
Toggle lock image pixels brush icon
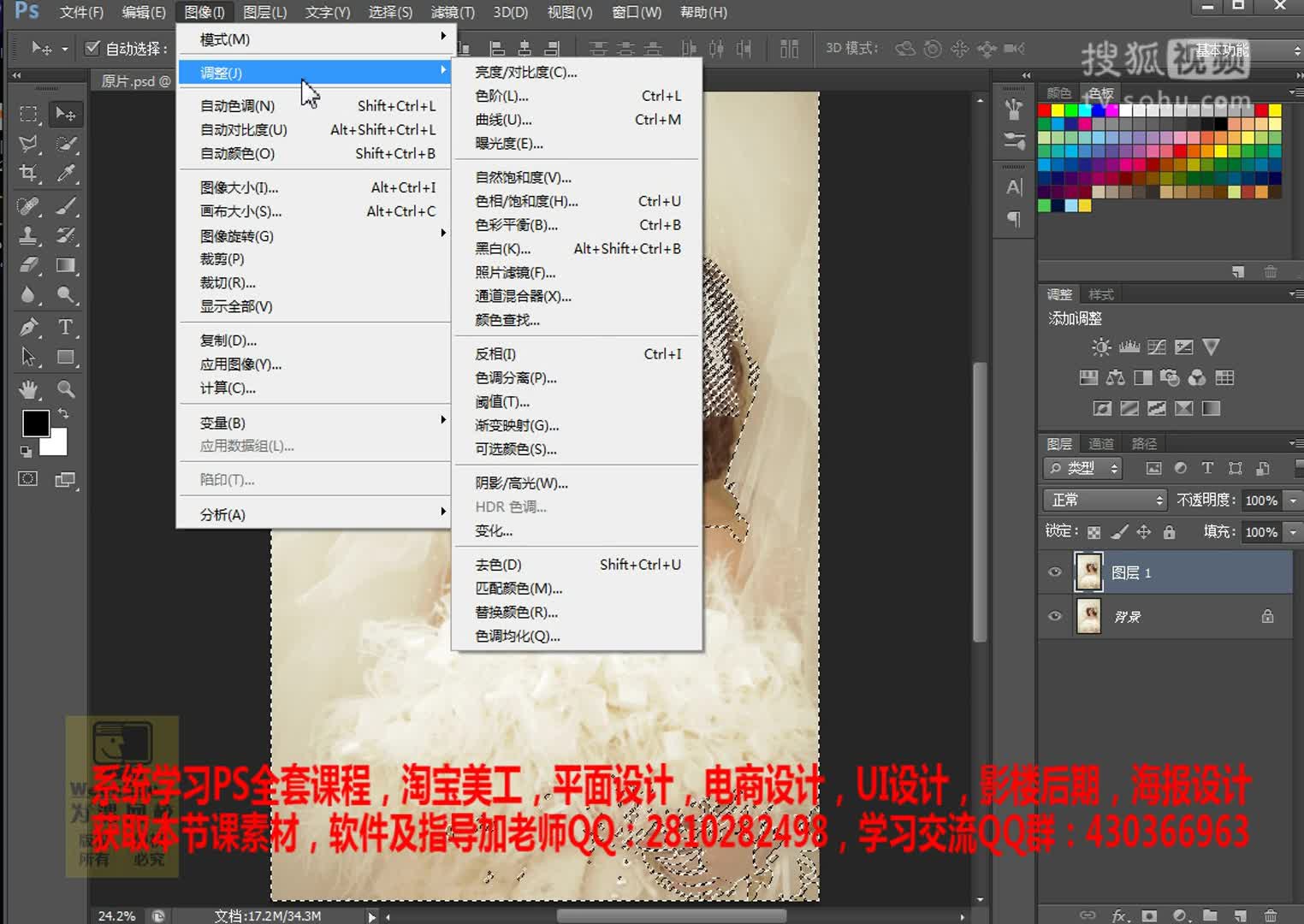[1119, 532]
